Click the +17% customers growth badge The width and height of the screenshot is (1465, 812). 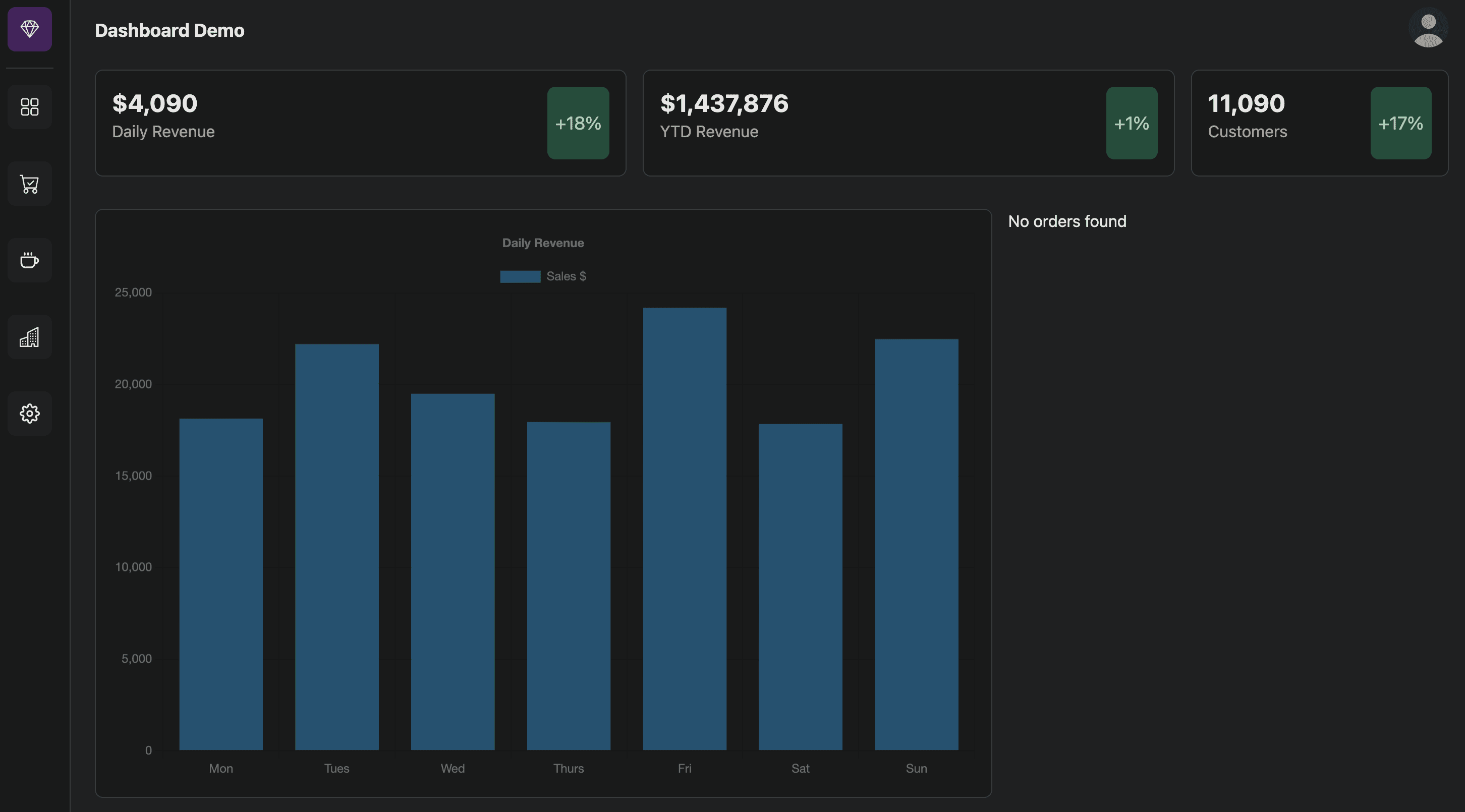tap(1401, 123)
